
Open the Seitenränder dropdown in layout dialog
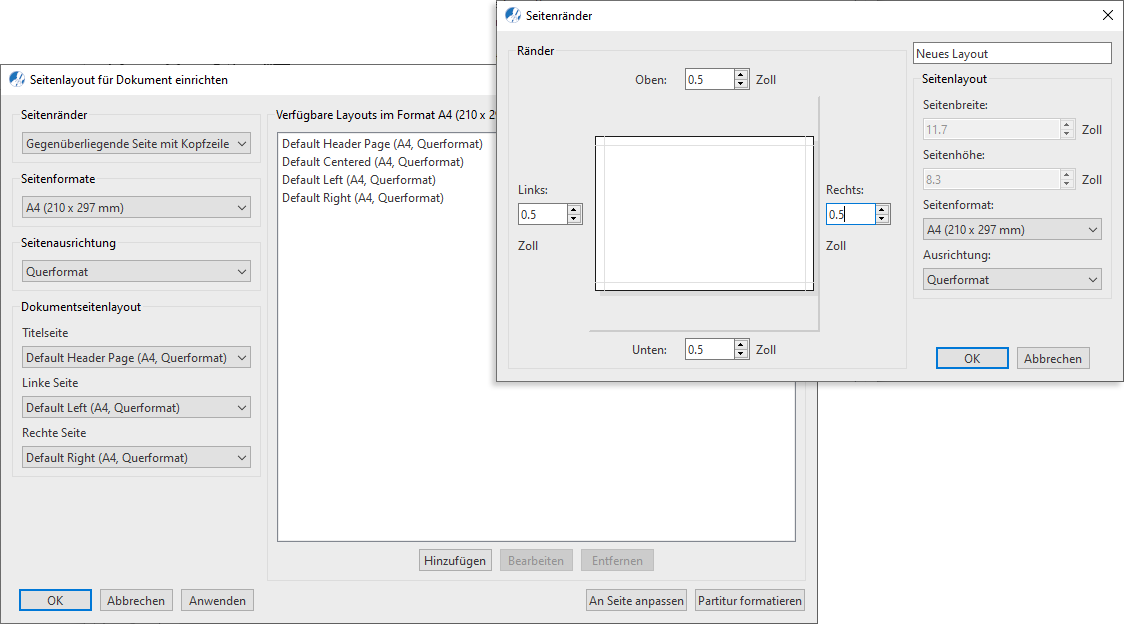136,144
